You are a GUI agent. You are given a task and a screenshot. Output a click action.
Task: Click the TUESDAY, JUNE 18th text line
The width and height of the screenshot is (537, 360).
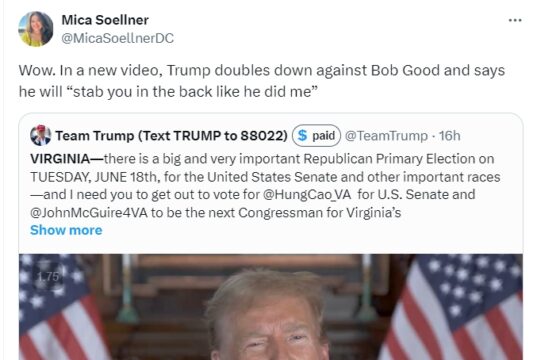(x=265, y=177)
